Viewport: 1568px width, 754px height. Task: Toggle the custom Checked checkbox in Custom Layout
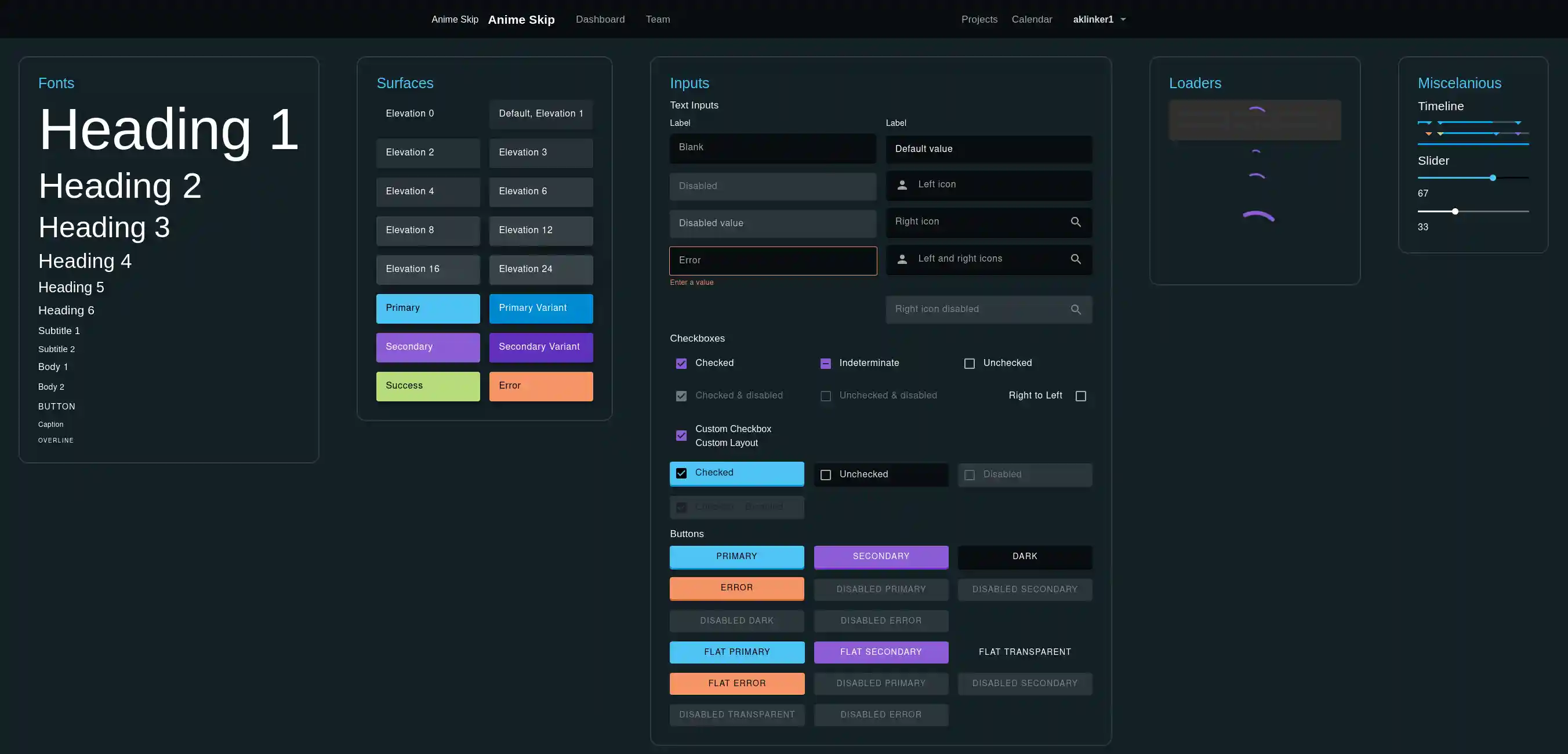tap(681, 473)
